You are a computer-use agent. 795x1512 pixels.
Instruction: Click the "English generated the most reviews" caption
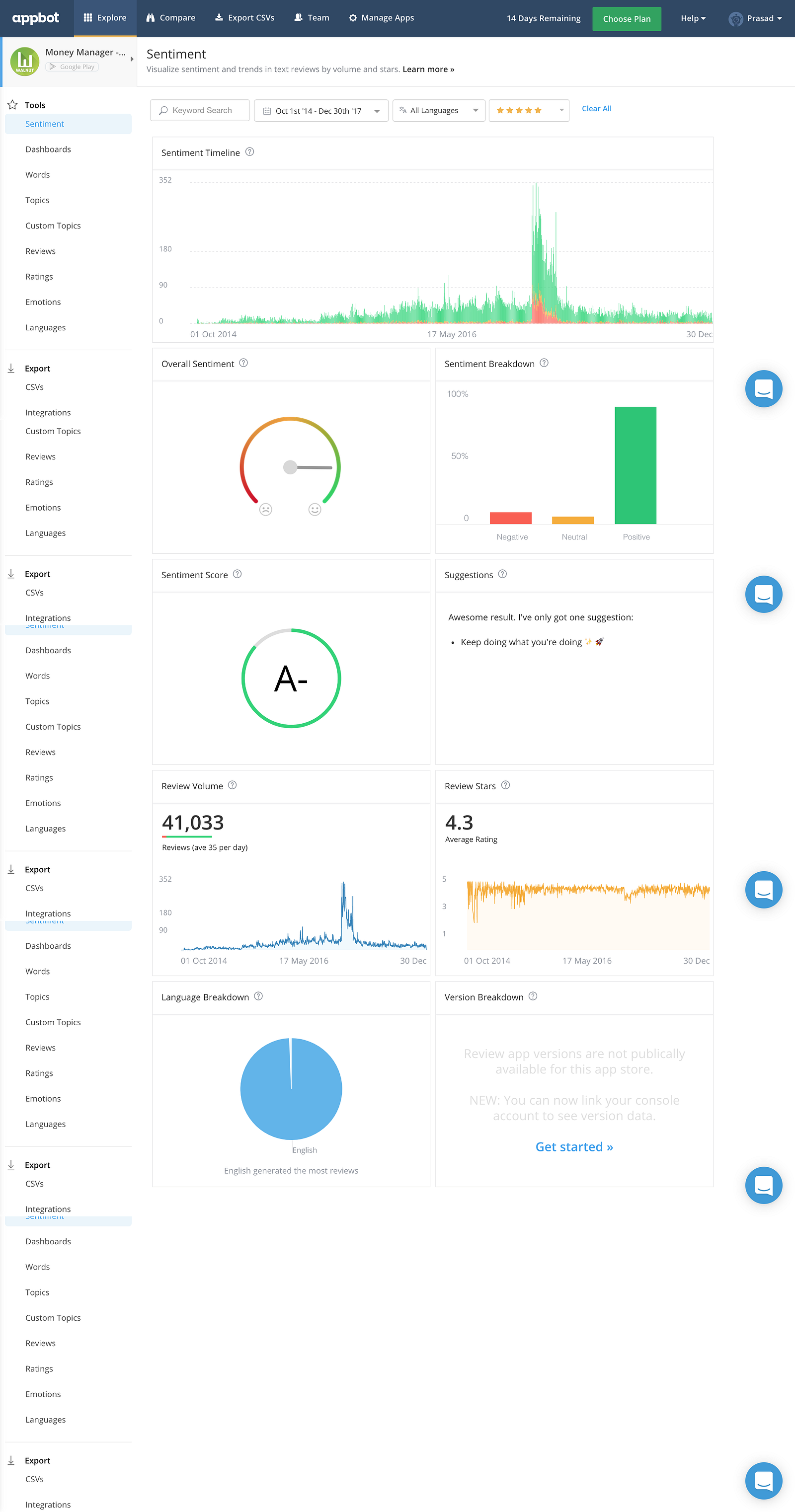(291, 1170)
